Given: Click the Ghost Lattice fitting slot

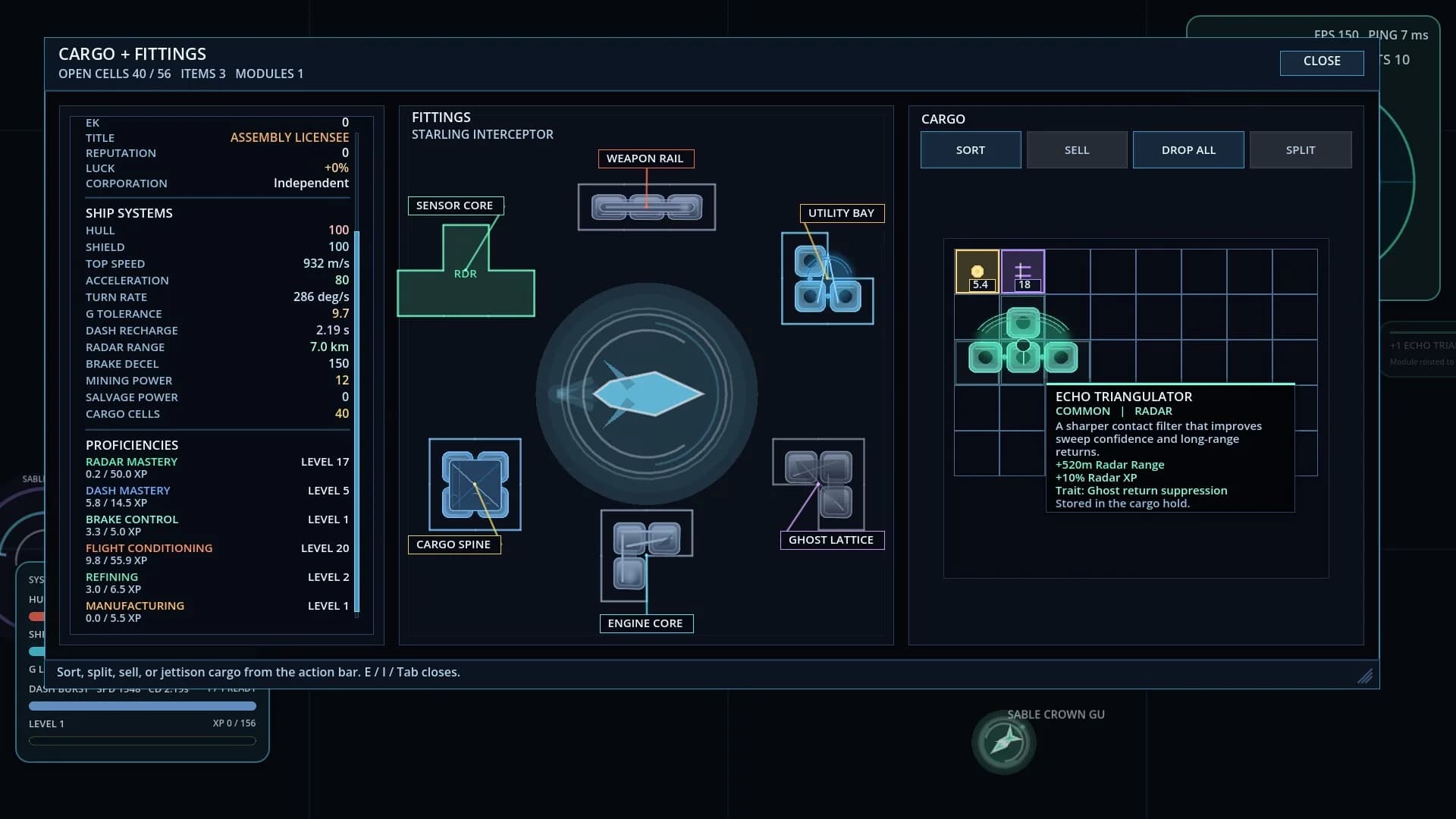Looking at the screenshot, I should (819, 484).
